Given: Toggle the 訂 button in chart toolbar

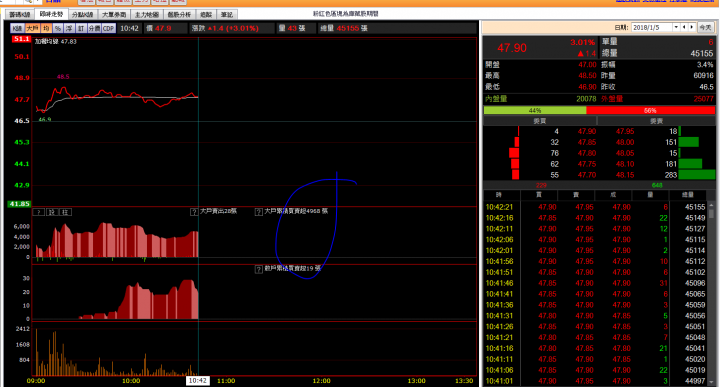Looking at the screenshot, I should pyautogui.click(x=81, y=28).
